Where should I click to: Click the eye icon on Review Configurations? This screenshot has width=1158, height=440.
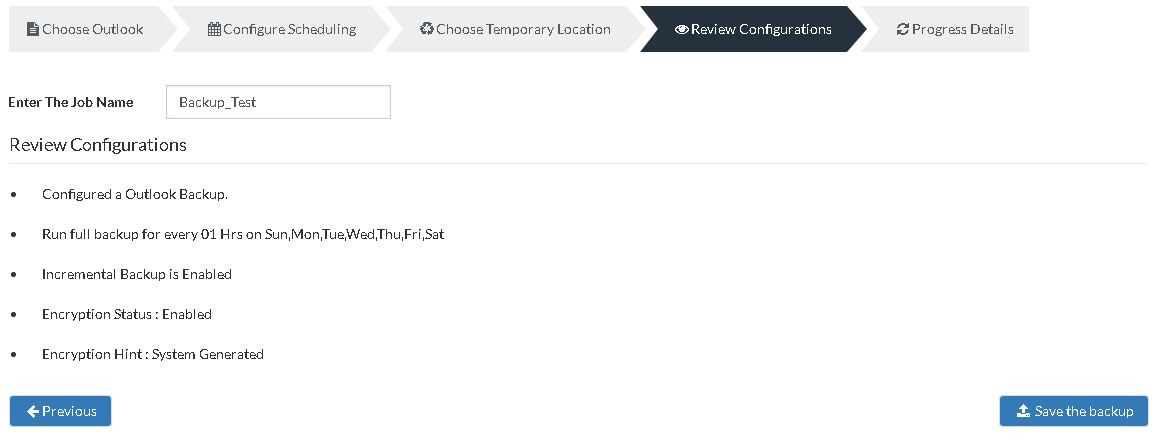point(682,30)
